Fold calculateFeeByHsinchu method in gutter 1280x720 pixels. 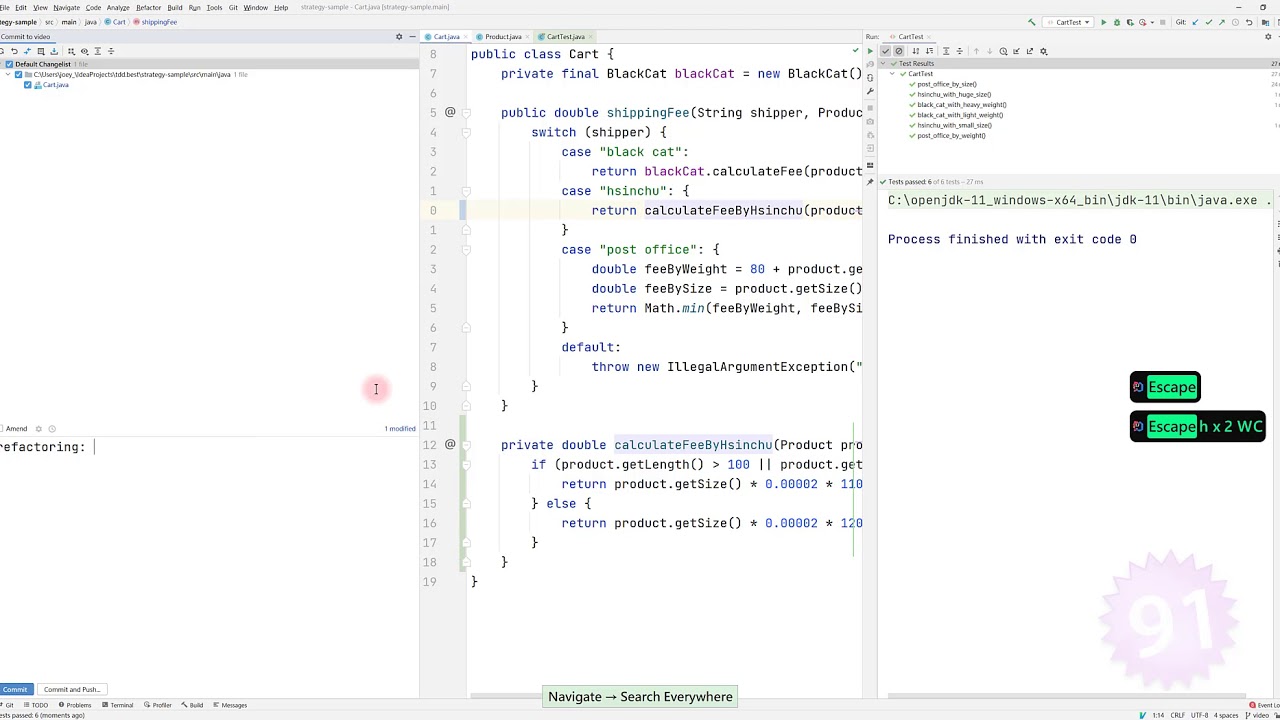point(466,445)
